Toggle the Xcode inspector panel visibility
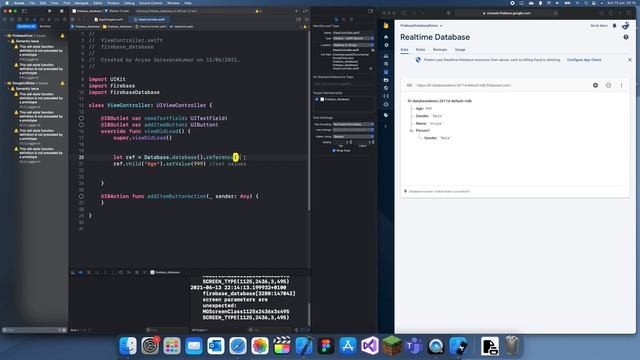The image size is (640, 360). click(370, 11)
